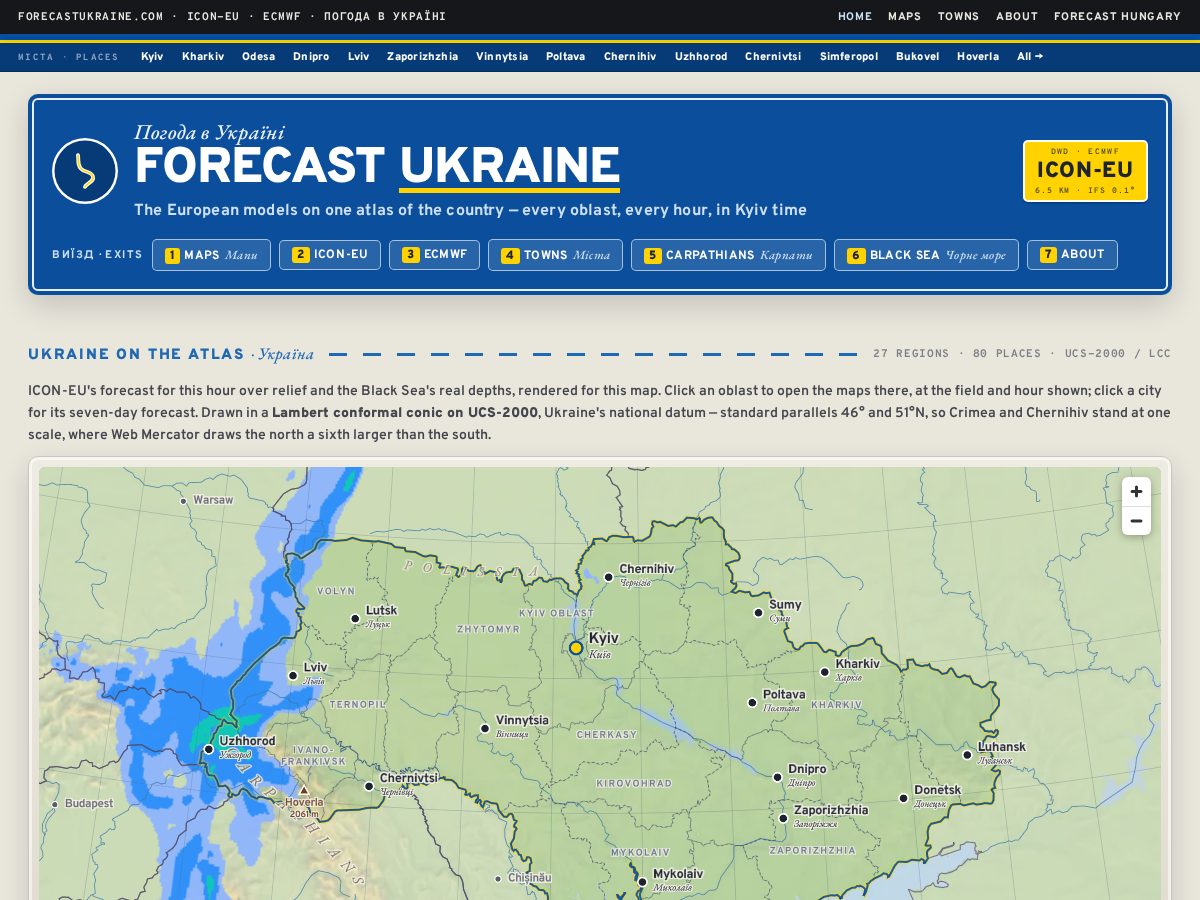Image resolution: width=1200 pixels, height=900 pixels.
Task: Open All places arrow link
Action: [1030, 57]
